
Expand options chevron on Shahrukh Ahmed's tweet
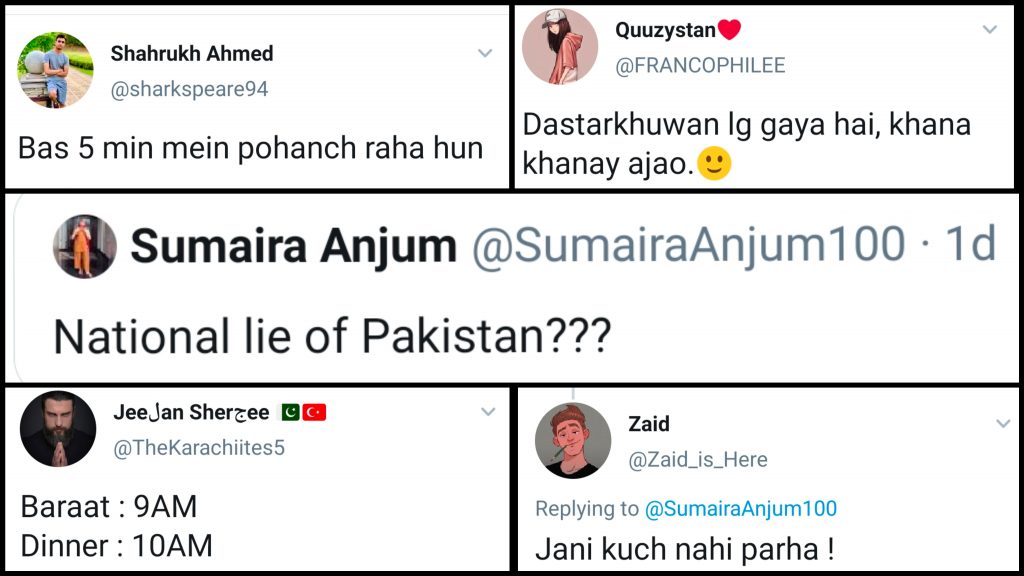pyautogui.click(x=485, y=53)
